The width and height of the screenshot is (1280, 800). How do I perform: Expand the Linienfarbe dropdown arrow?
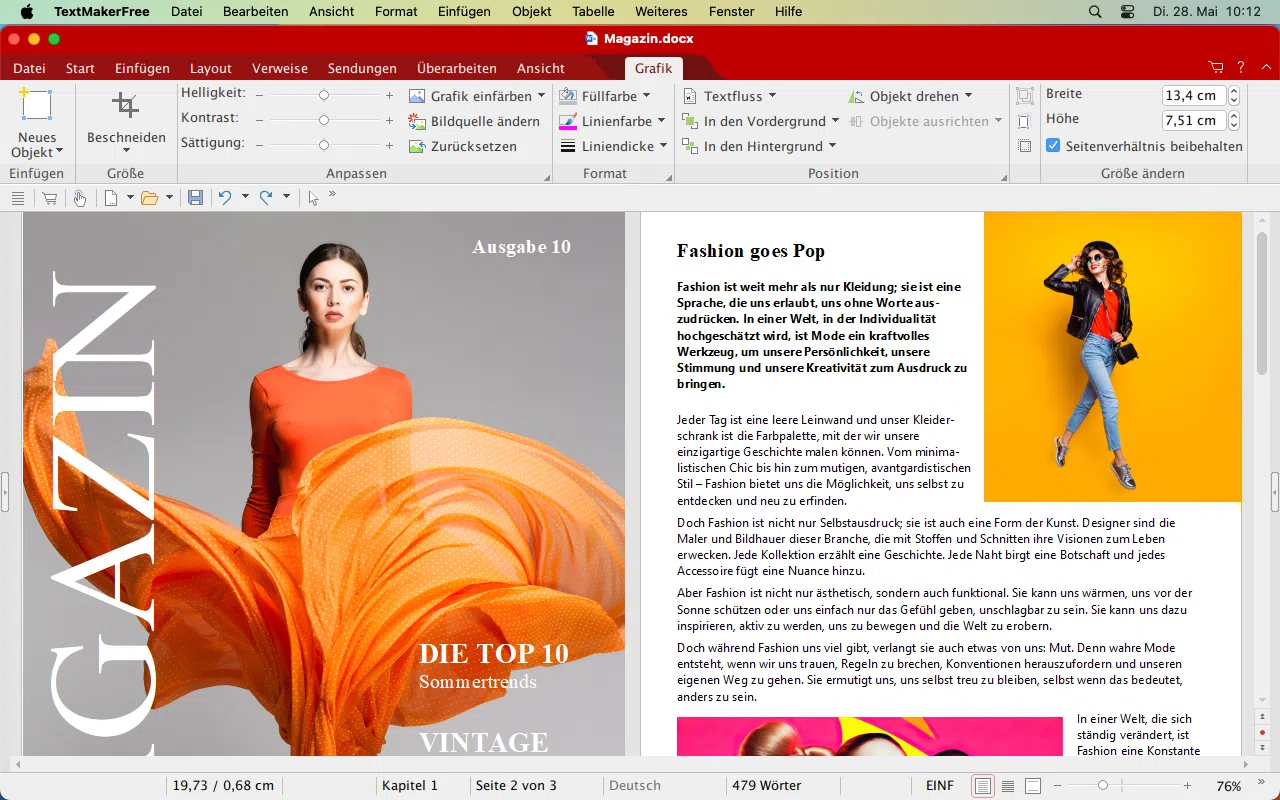click(x=662, y=121)
